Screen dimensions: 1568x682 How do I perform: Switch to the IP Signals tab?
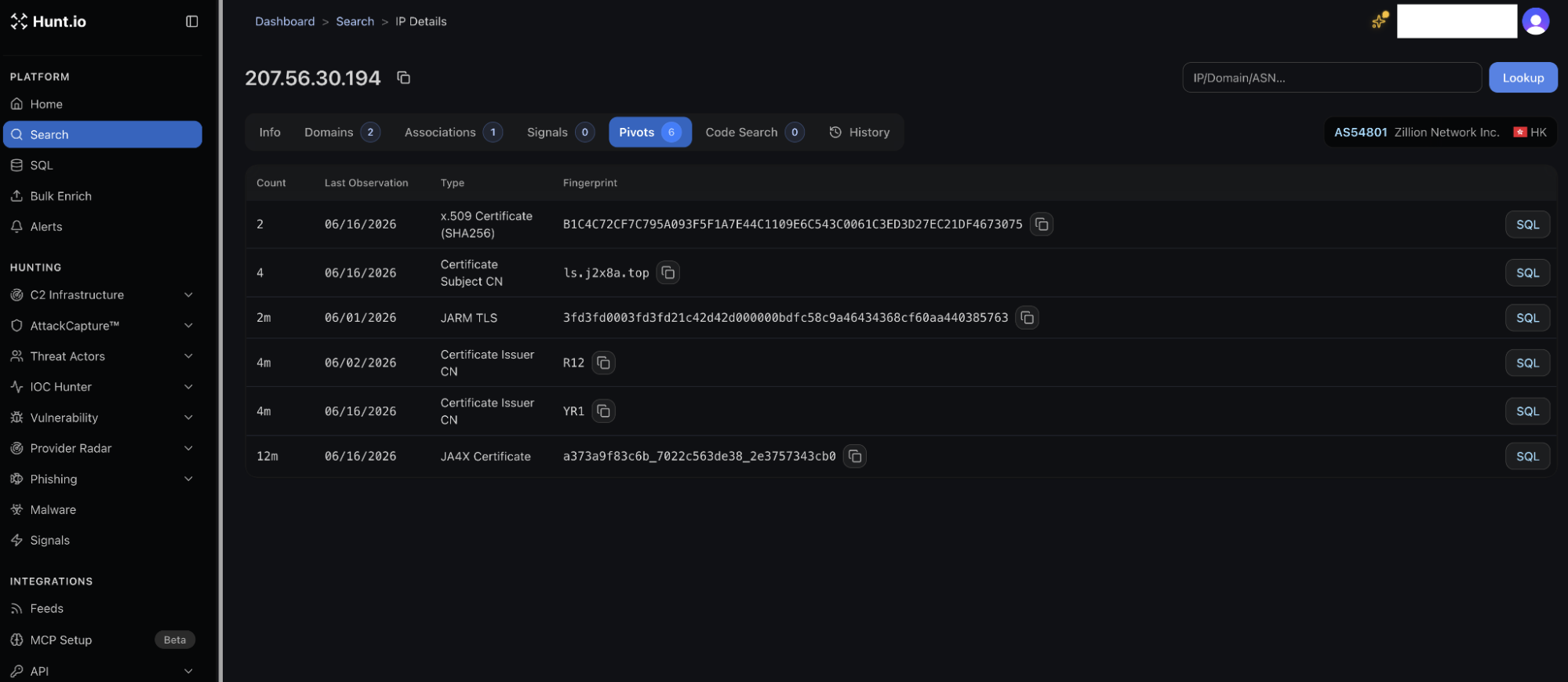click(x=560, y=132)
